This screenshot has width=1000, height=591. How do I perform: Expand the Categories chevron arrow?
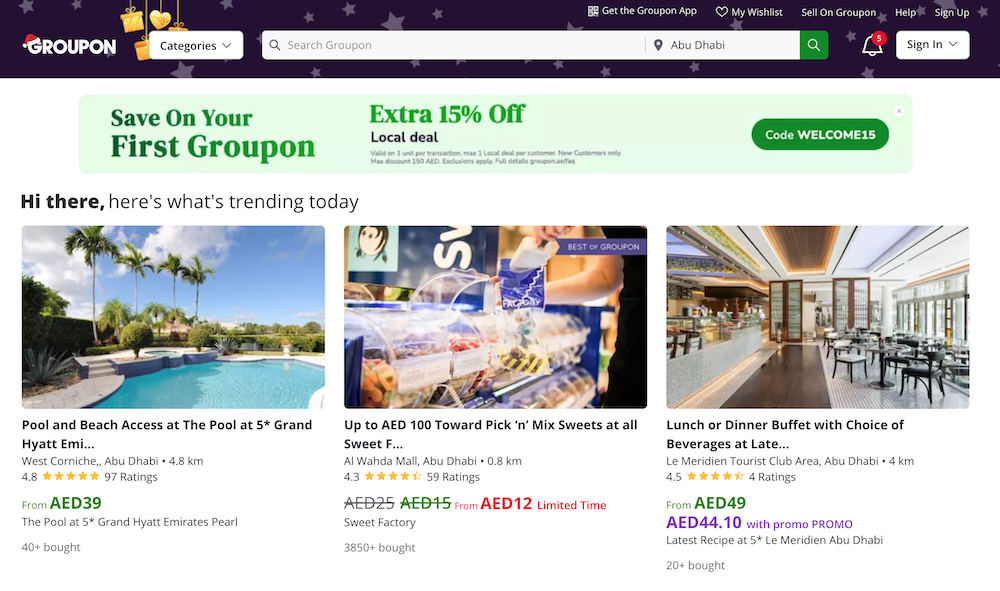point(227,45)
